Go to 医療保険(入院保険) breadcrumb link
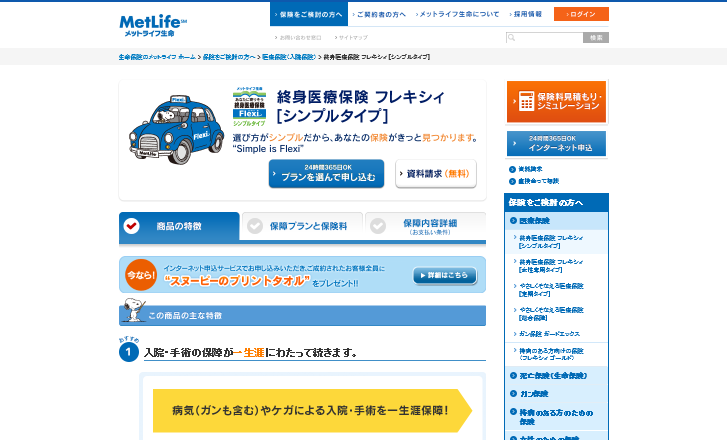727x440 pixels. 289,57
